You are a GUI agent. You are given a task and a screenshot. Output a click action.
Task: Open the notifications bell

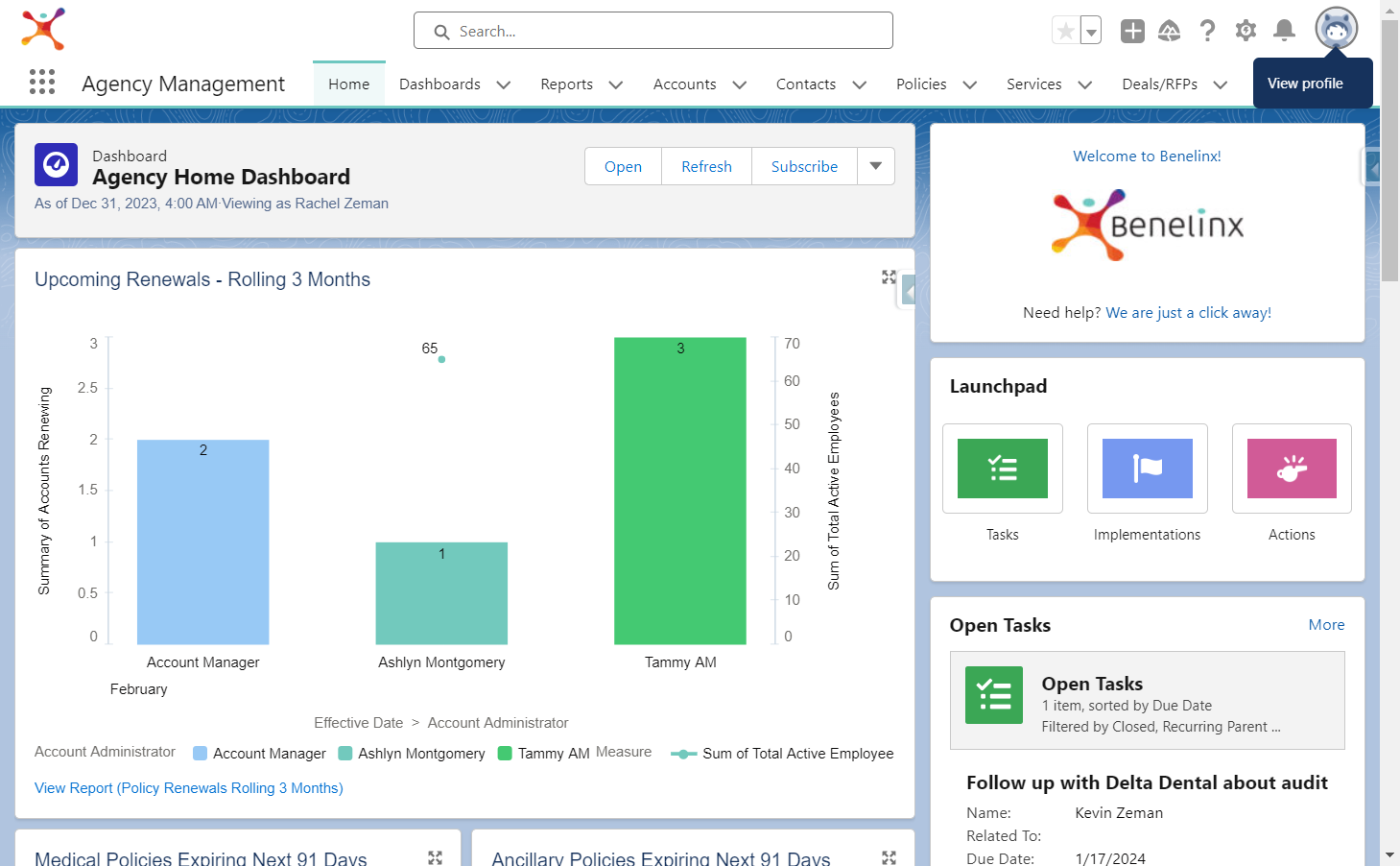1284,31
